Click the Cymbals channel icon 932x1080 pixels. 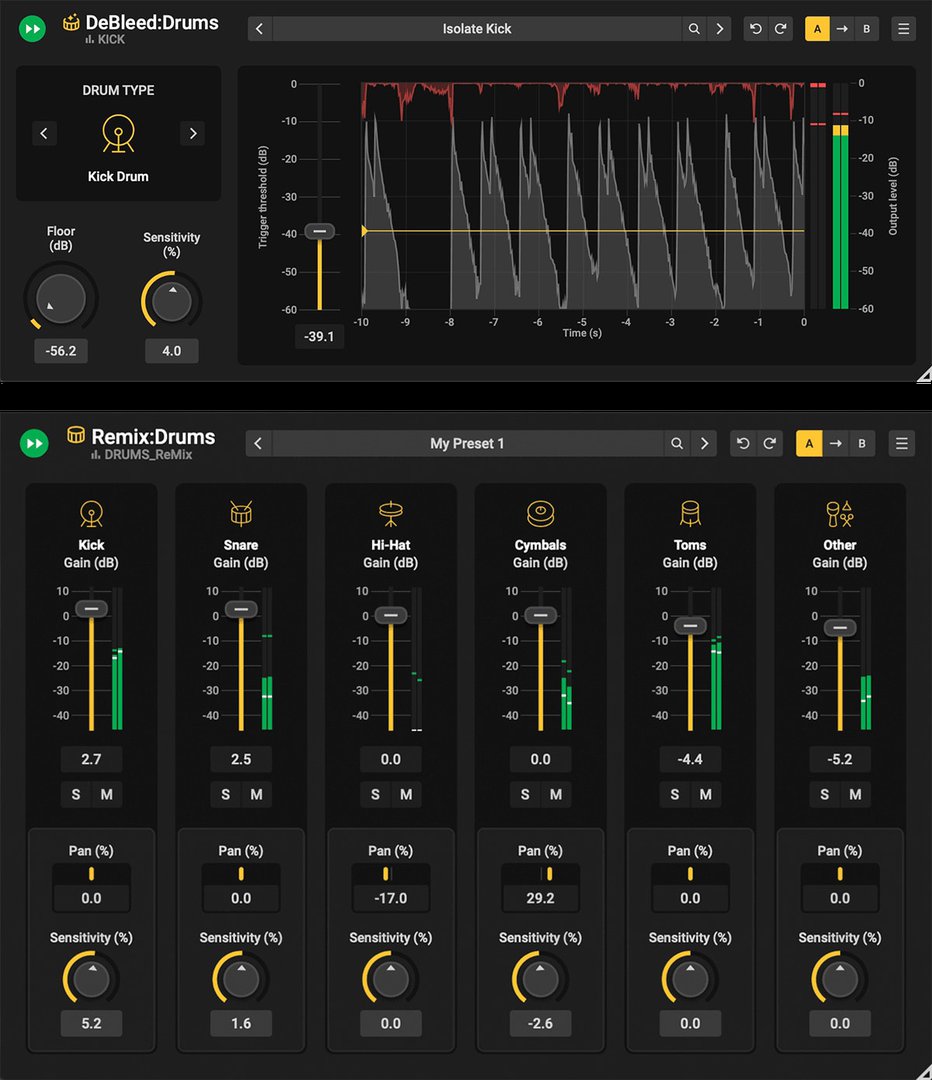pyautogui.click(x=540, y=512)
